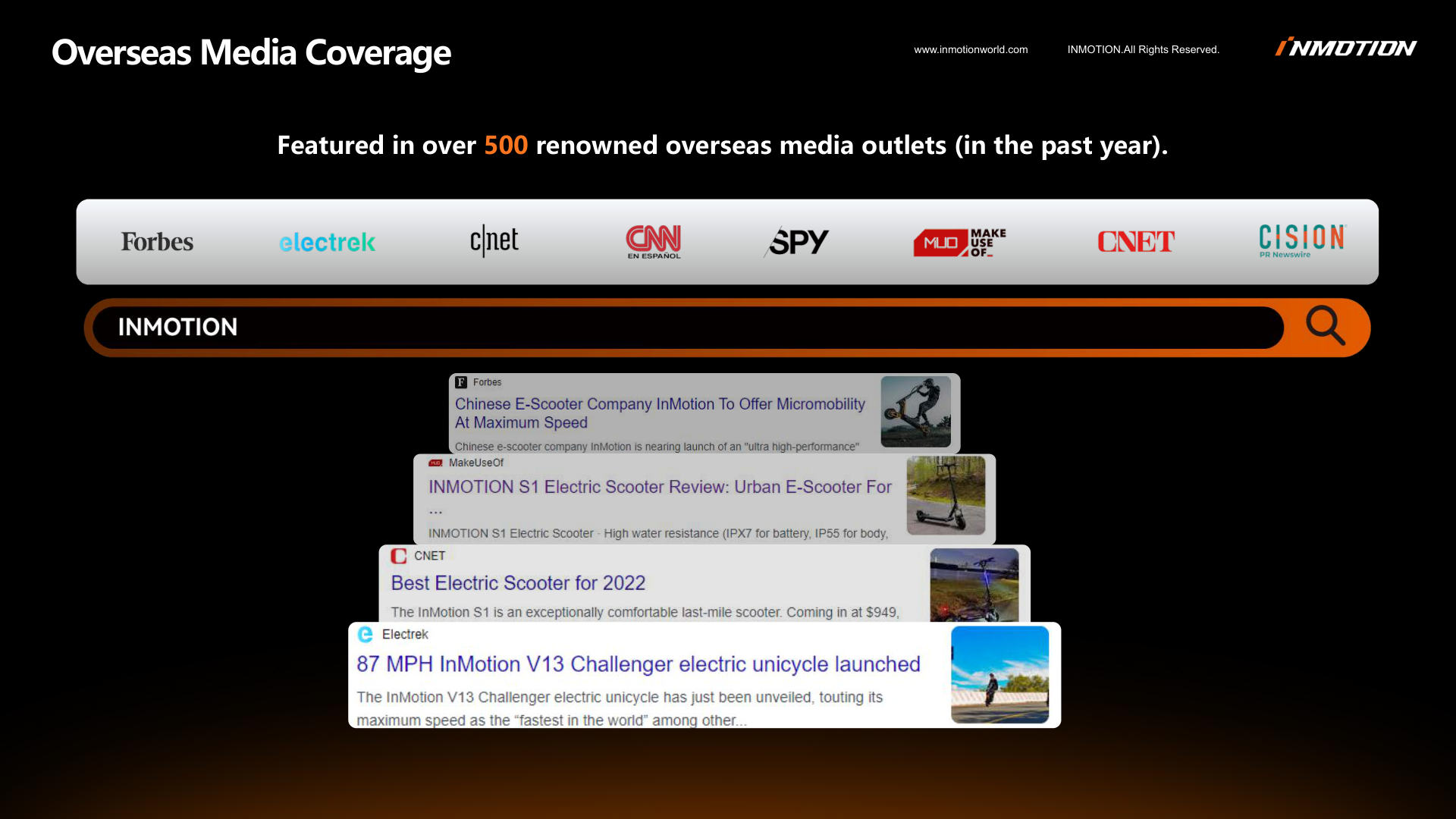Click the INMOTION brand logo top right
Viewport: 1456px width, 819px height.
pyautogui.click(x=1345, y=48)
